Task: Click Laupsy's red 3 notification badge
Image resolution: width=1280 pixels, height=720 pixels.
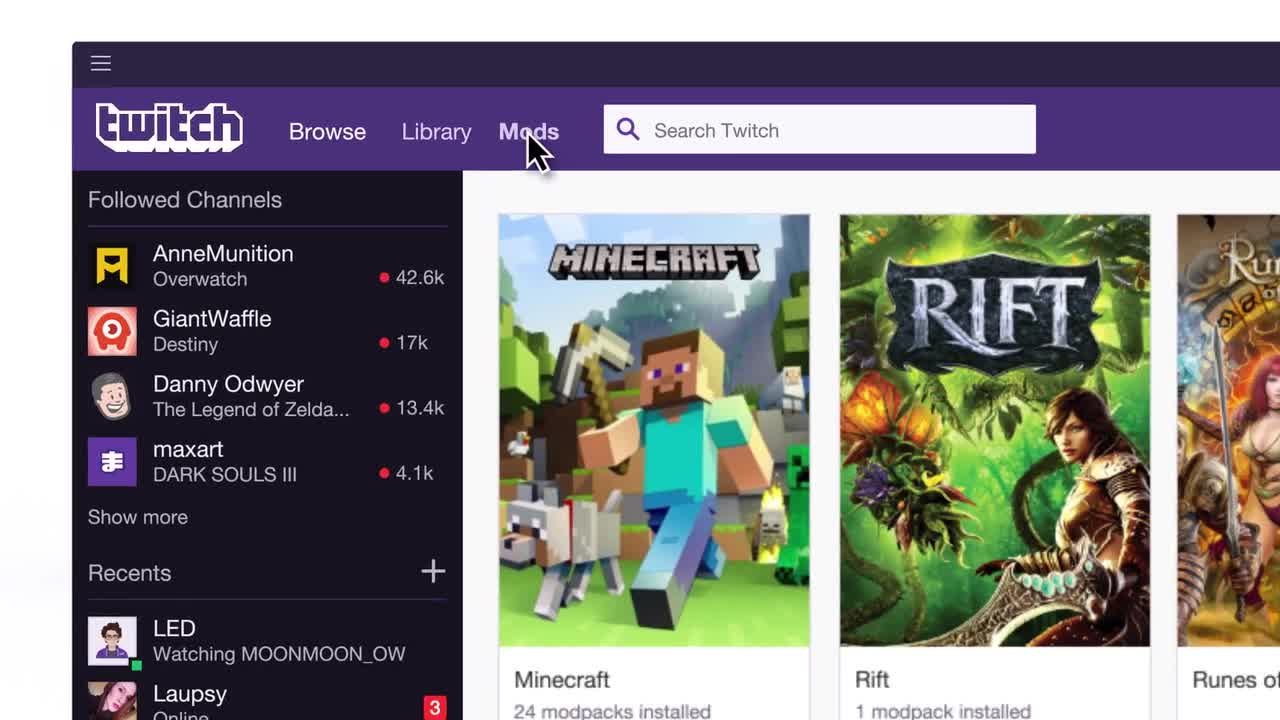Action: click(434, 708)
